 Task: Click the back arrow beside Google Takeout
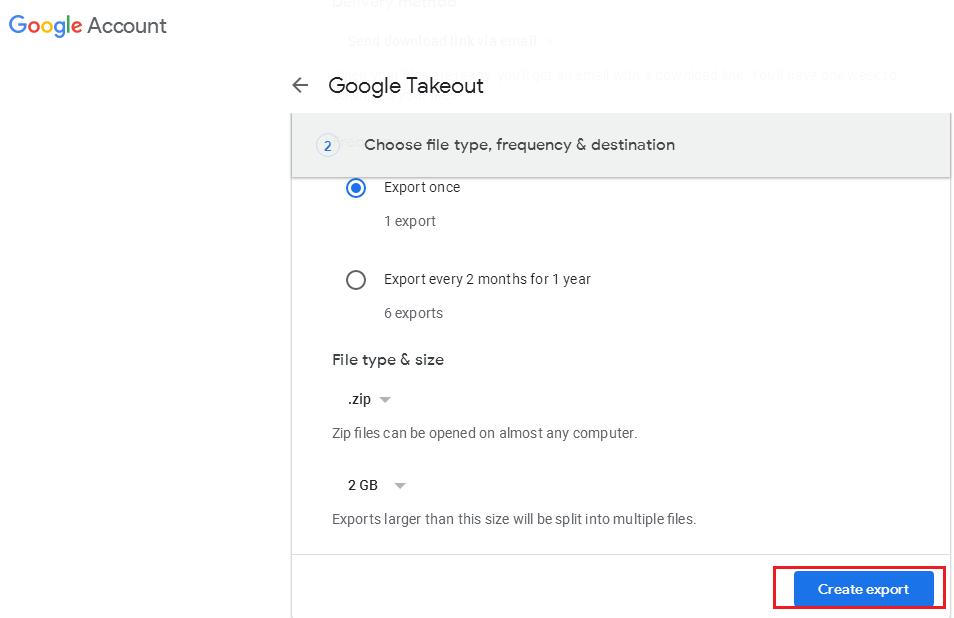[x=301, y=85]
